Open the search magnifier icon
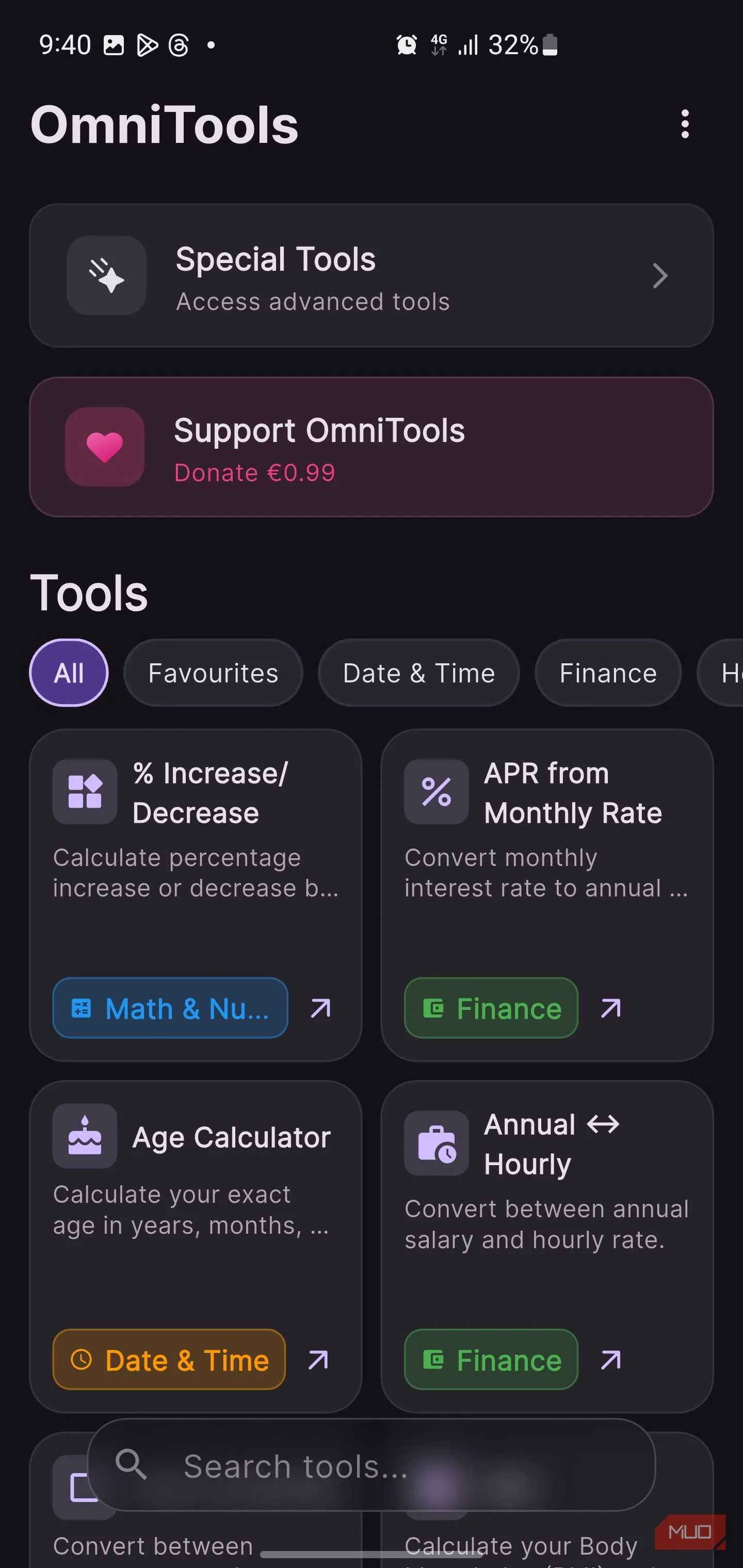 (133, 1465)
